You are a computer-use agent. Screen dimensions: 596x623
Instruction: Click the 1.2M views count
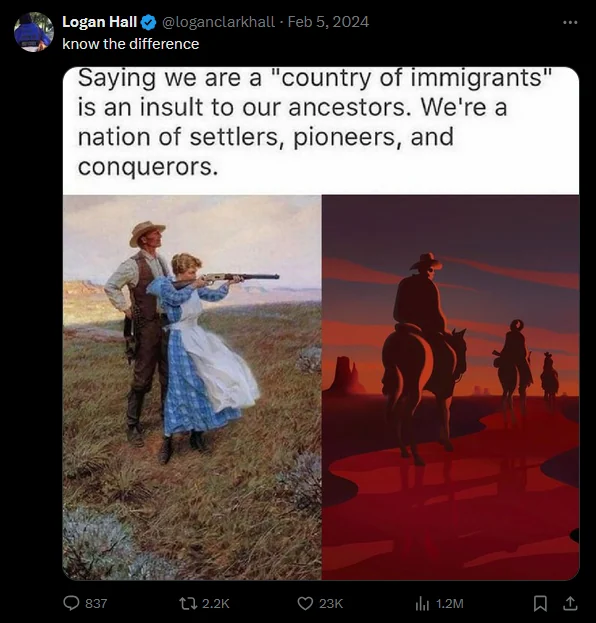(450, 604)
